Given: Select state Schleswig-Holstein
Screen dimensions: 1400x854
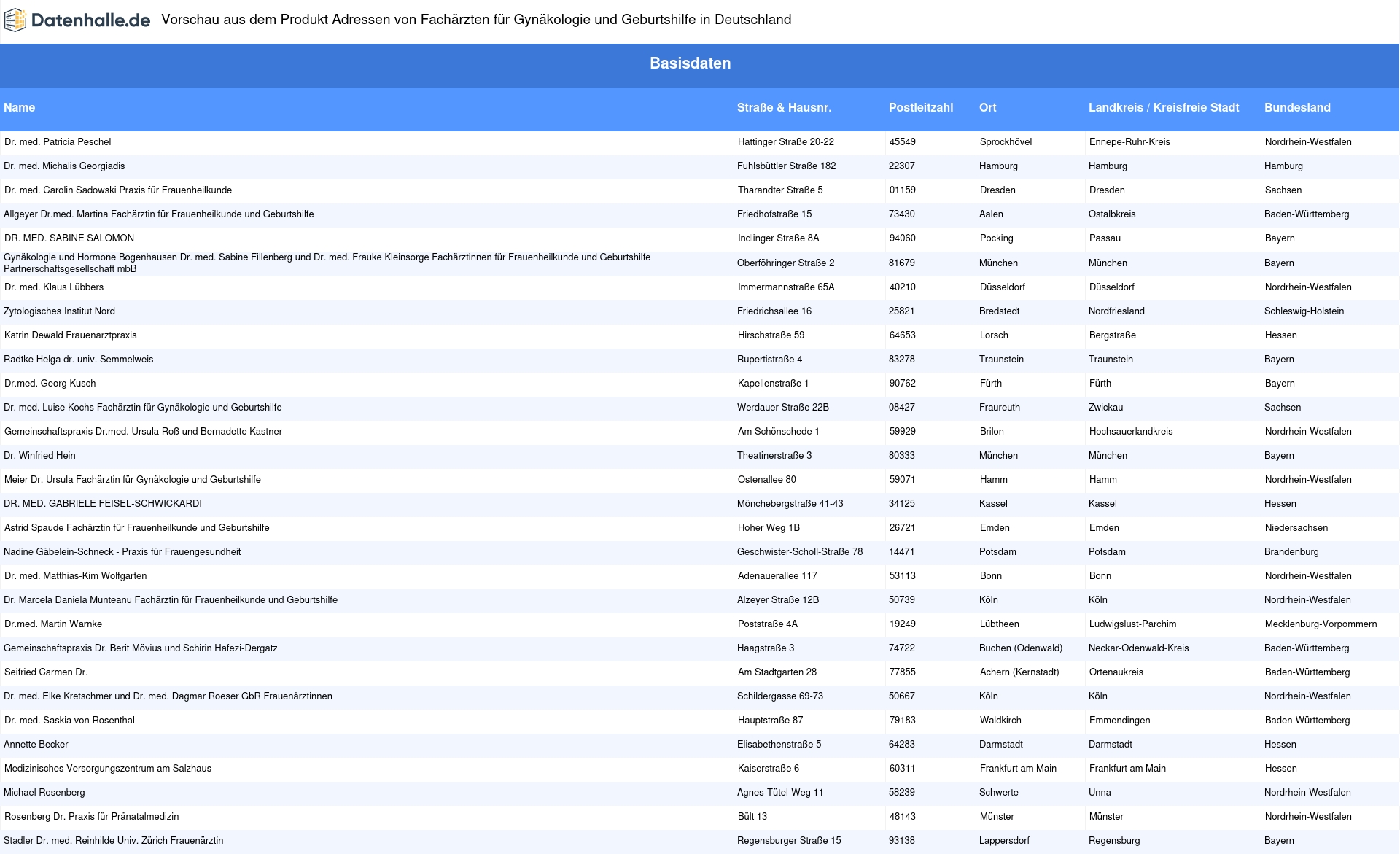Looking at the screenshot, I should (1304, 311).
